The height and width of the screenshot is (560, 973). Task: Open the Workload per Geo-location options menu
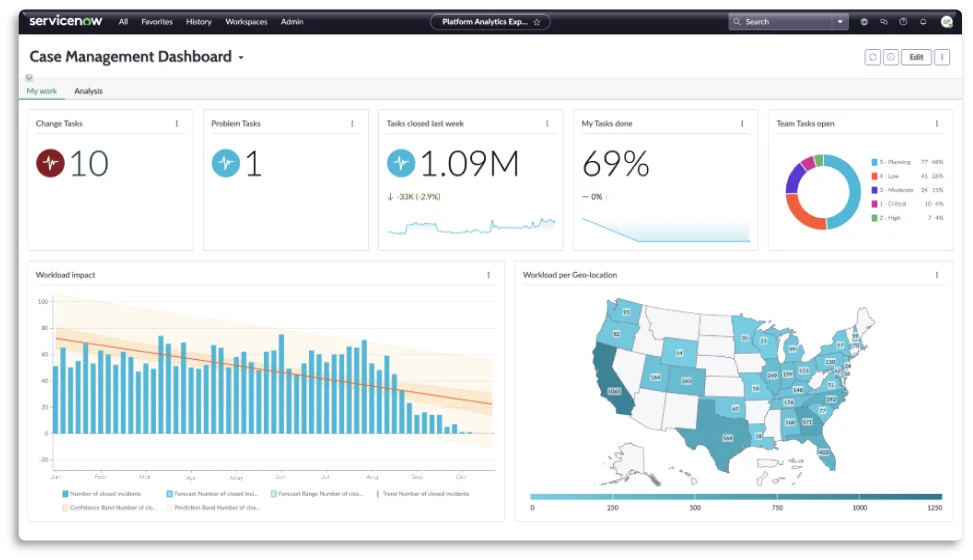937,275
